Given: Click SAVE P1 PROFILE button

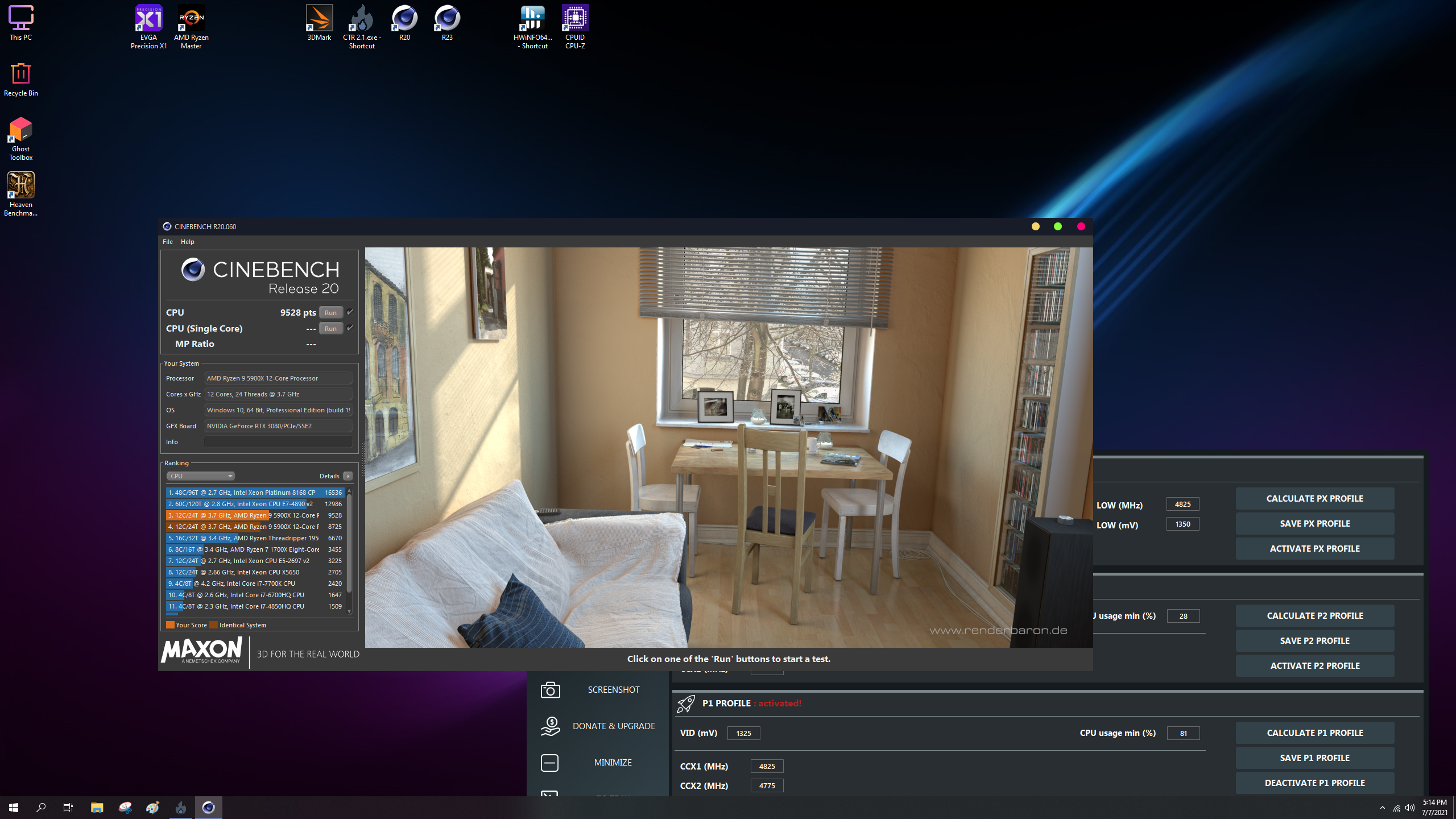Looking at the screenshot, I should 1315,758.
